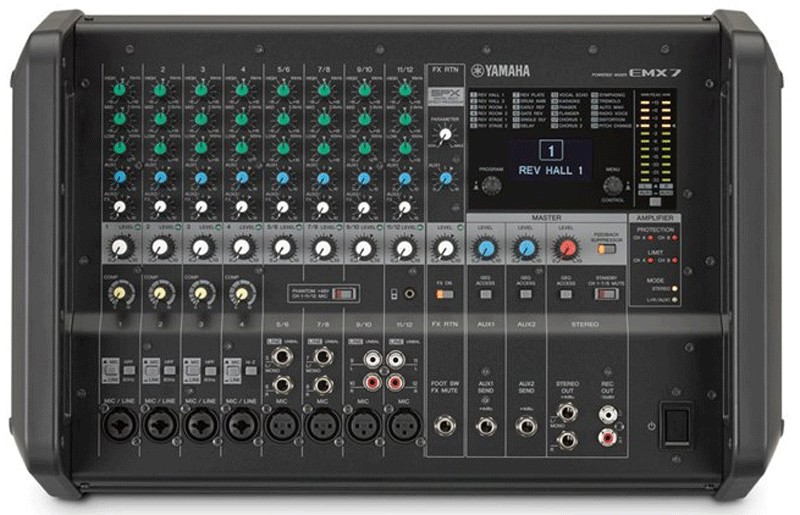Click the channel 4 COMP yellow knob
The width and height of the screenshot is (800, 515).
(242, 293)
